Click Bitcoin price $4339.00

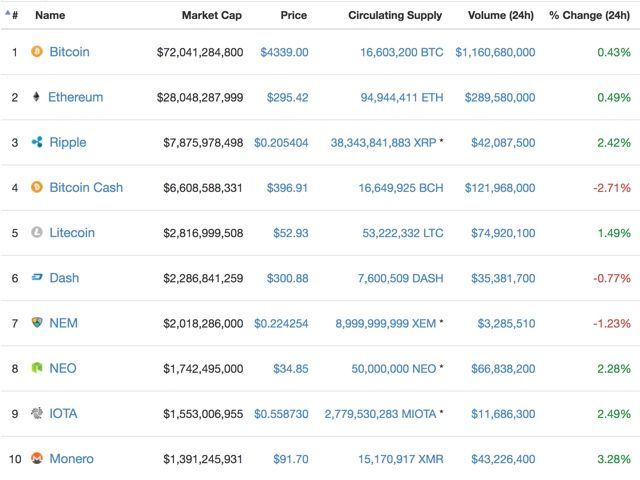click(284, 52)
